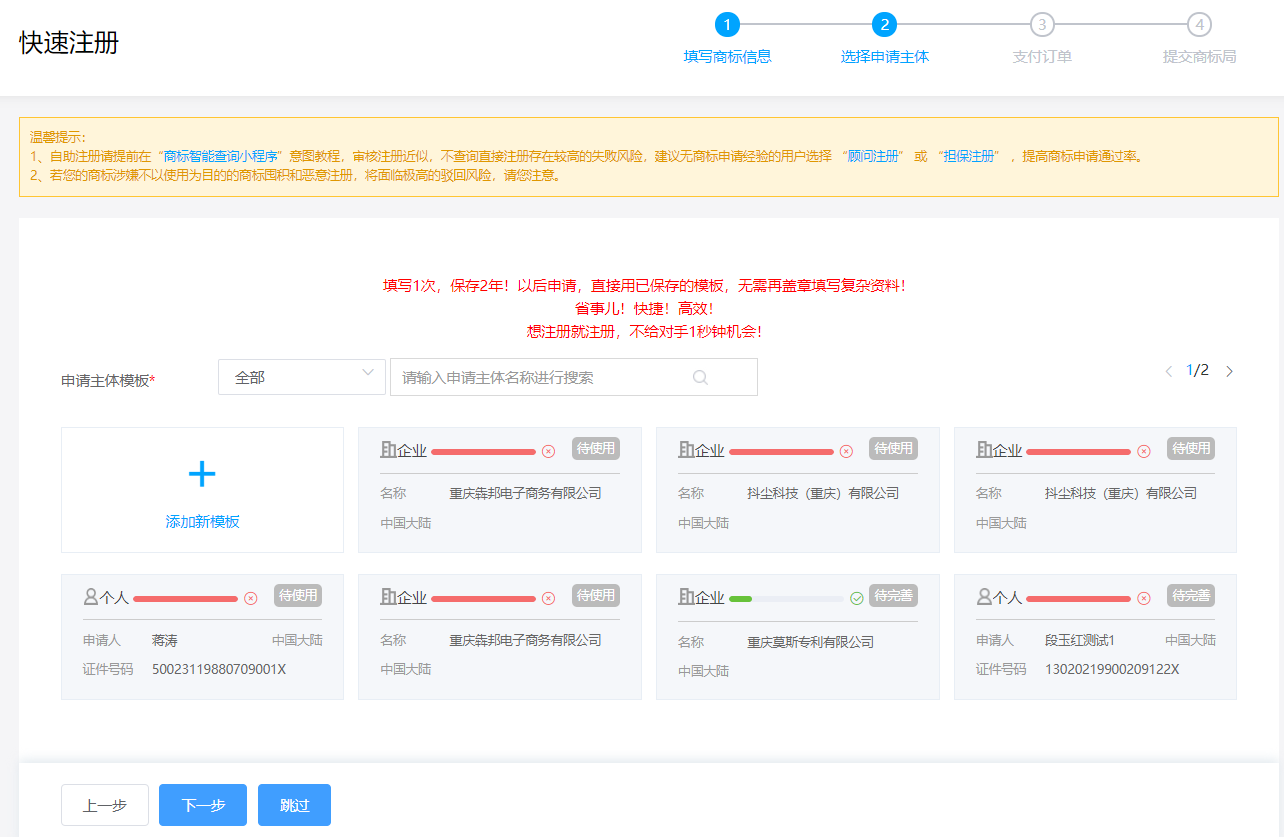This screenshot has width=1284, height=837.
Task: Click the plus icon to add new template
Action: click(202, 474)
